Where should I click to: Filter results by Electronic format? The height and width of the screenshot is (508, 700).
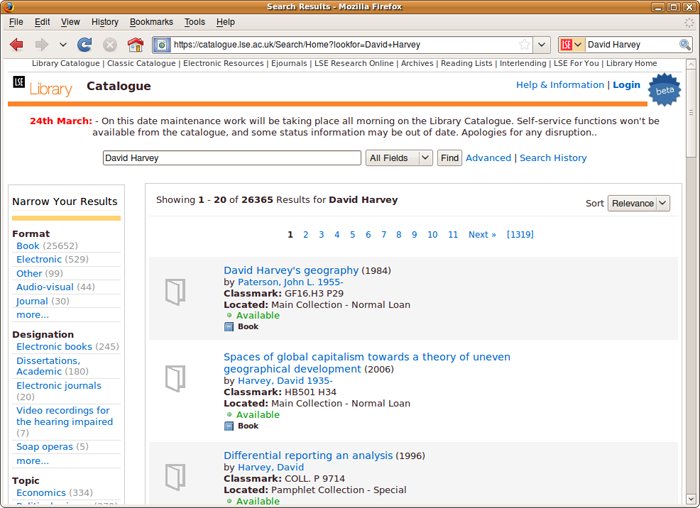pos(39,259)
